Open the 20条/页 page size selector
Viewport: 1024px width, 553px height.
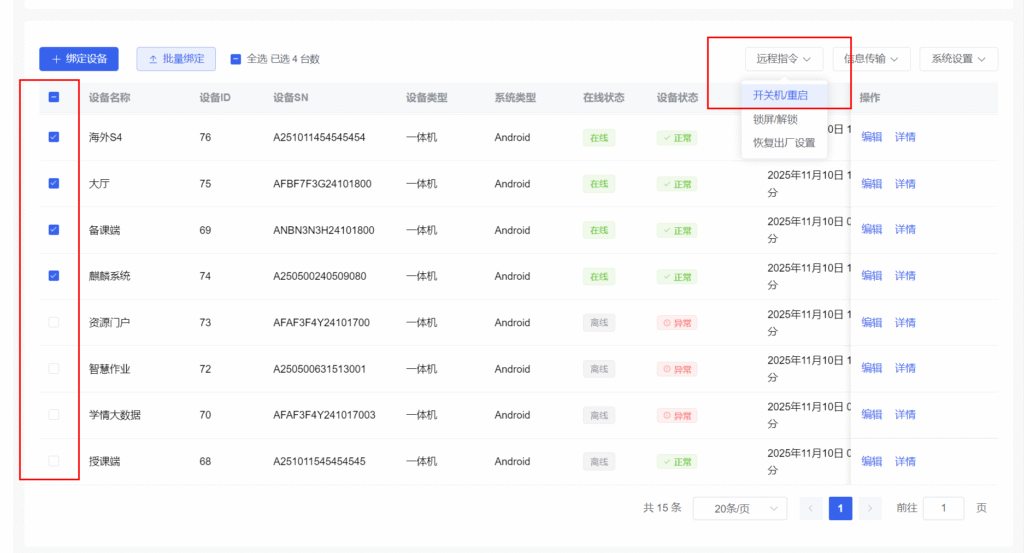[x=740, y=508]
